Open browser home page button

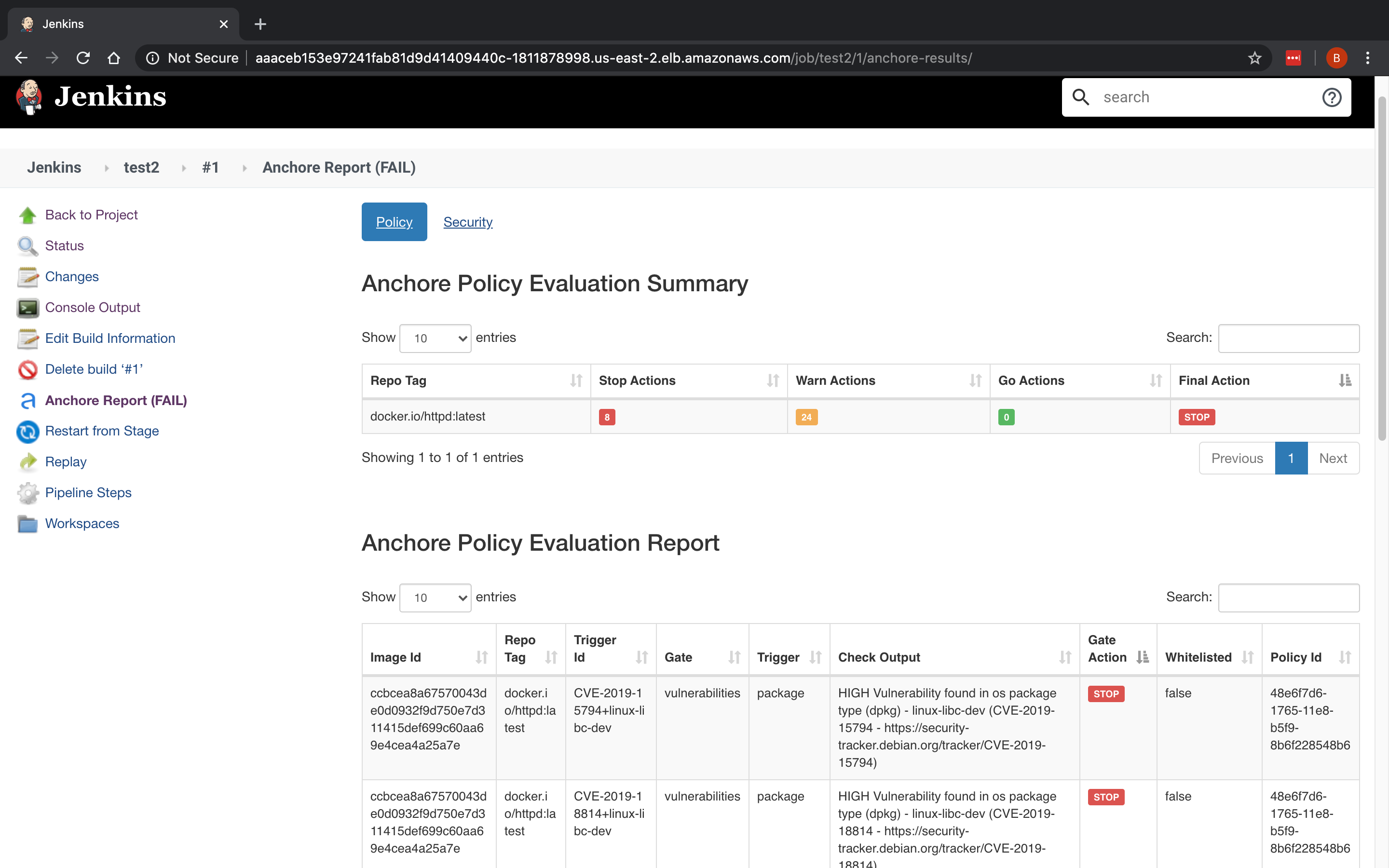(114, 58)
